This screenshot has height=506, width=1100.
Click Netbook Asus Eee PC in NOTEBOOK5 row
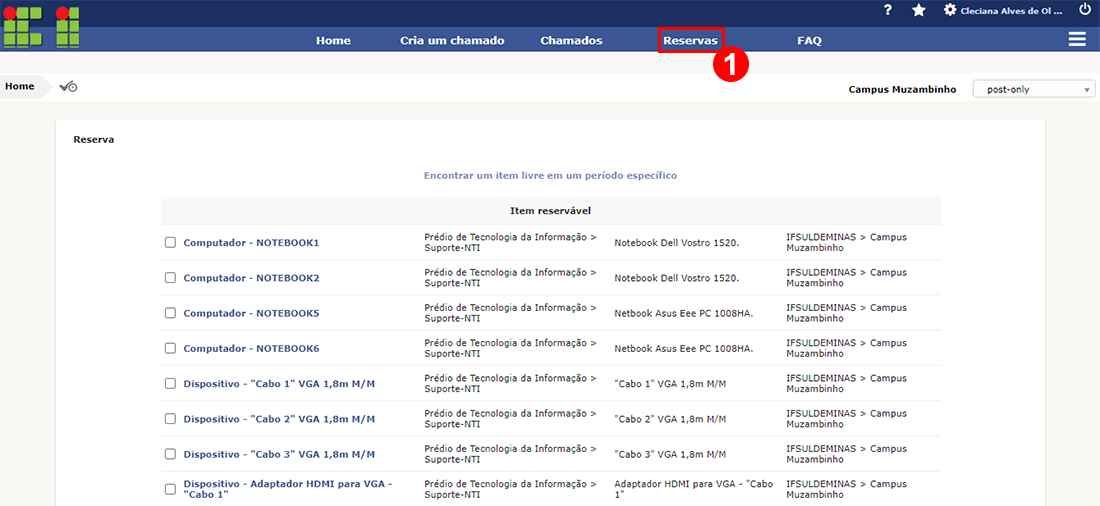pyautogui.click(x=684, y=313)
